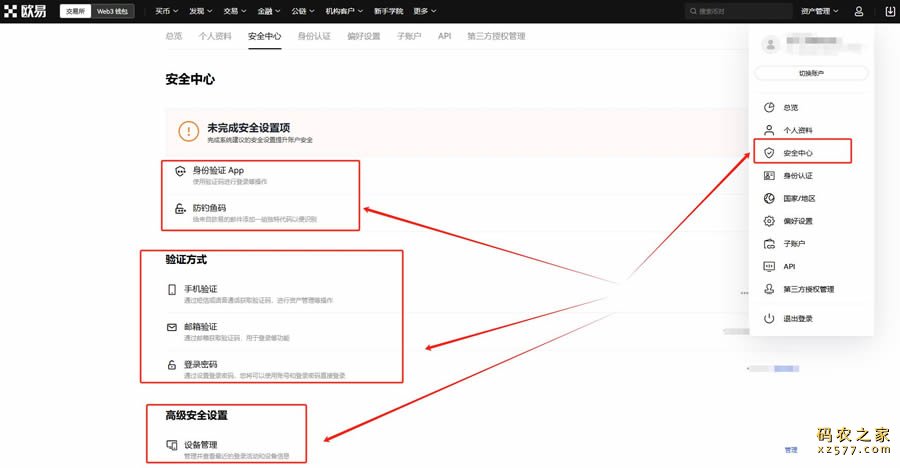Click the 总览 pie chart icon

pos(769,107)
